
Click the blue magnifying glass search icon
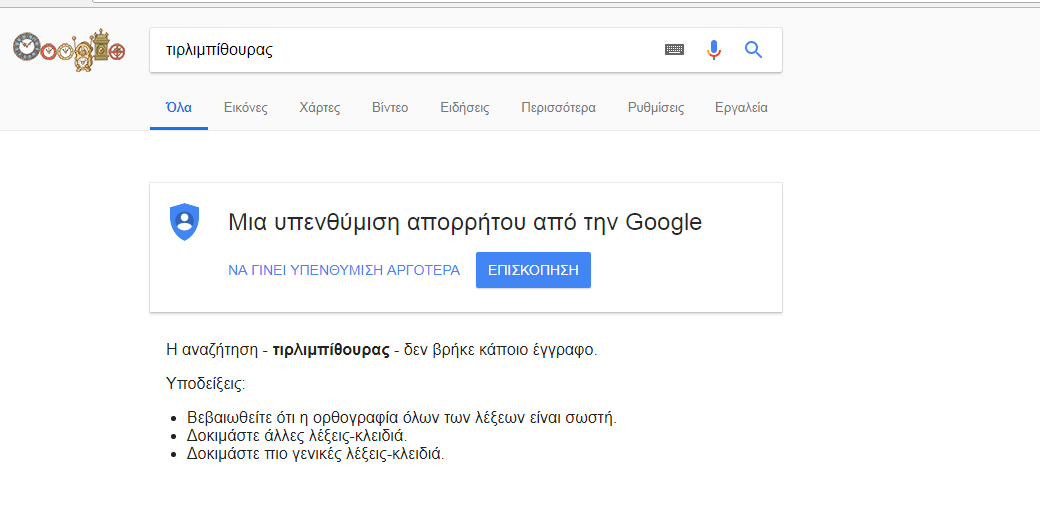753,50
